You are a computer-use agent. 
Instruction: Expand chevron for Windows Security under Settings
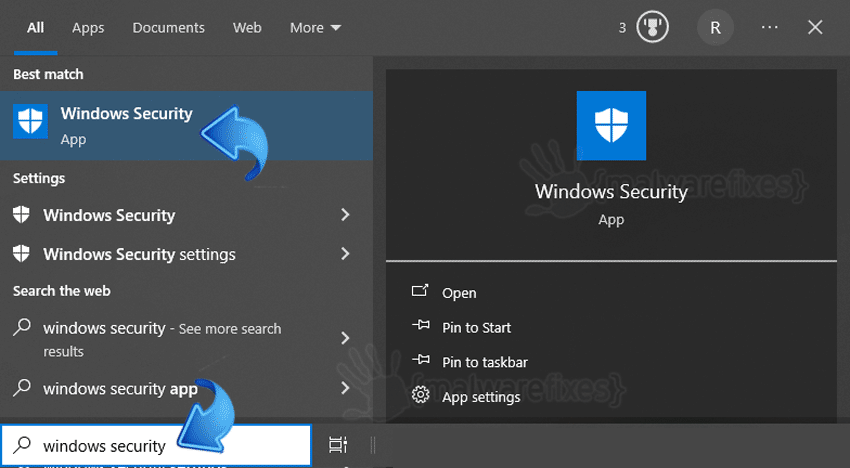(345, 215)
